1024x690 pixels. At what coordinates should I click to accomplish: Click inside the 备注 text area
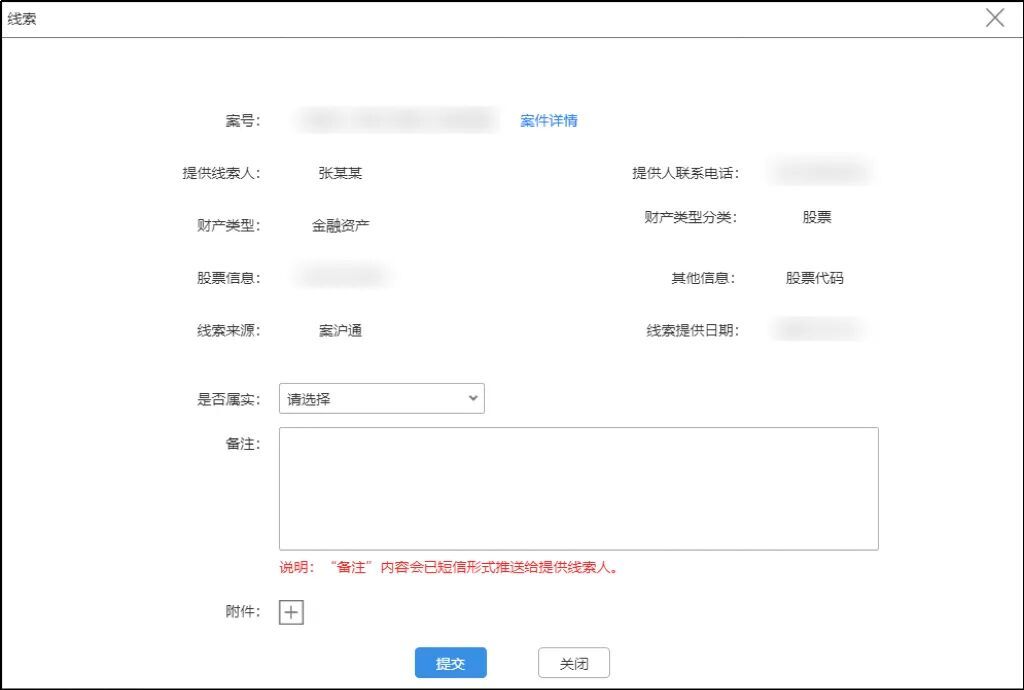pyautogui.click(x=578, y=489)
